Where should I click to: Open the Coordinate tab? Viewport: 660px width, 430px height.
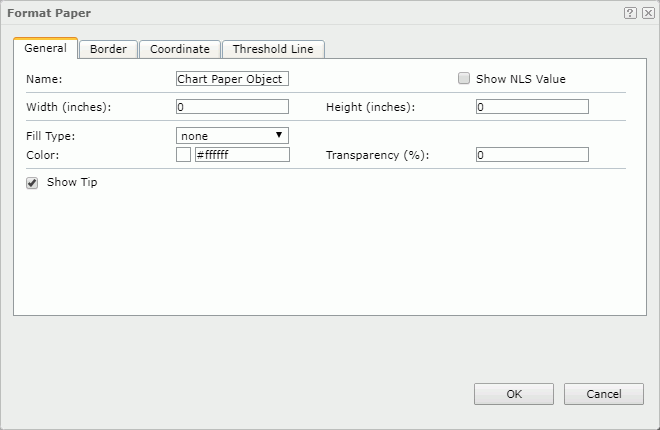click(180, 49)
